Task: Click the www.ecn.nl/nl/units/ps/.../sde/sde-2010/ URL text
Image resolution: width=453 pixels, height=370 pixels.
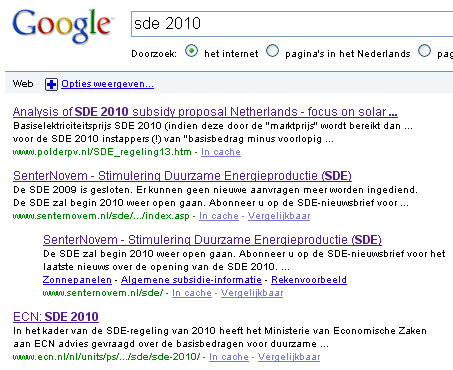Action: pos(106,357)
